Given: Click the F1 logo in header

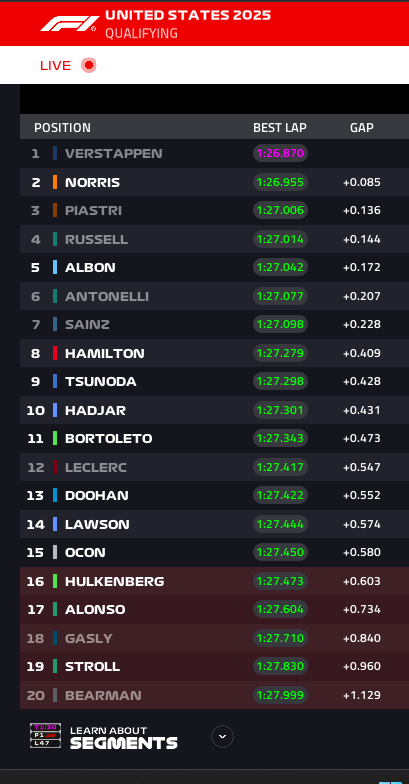Looking at the screenshot, I should click(x=70, y=24).
